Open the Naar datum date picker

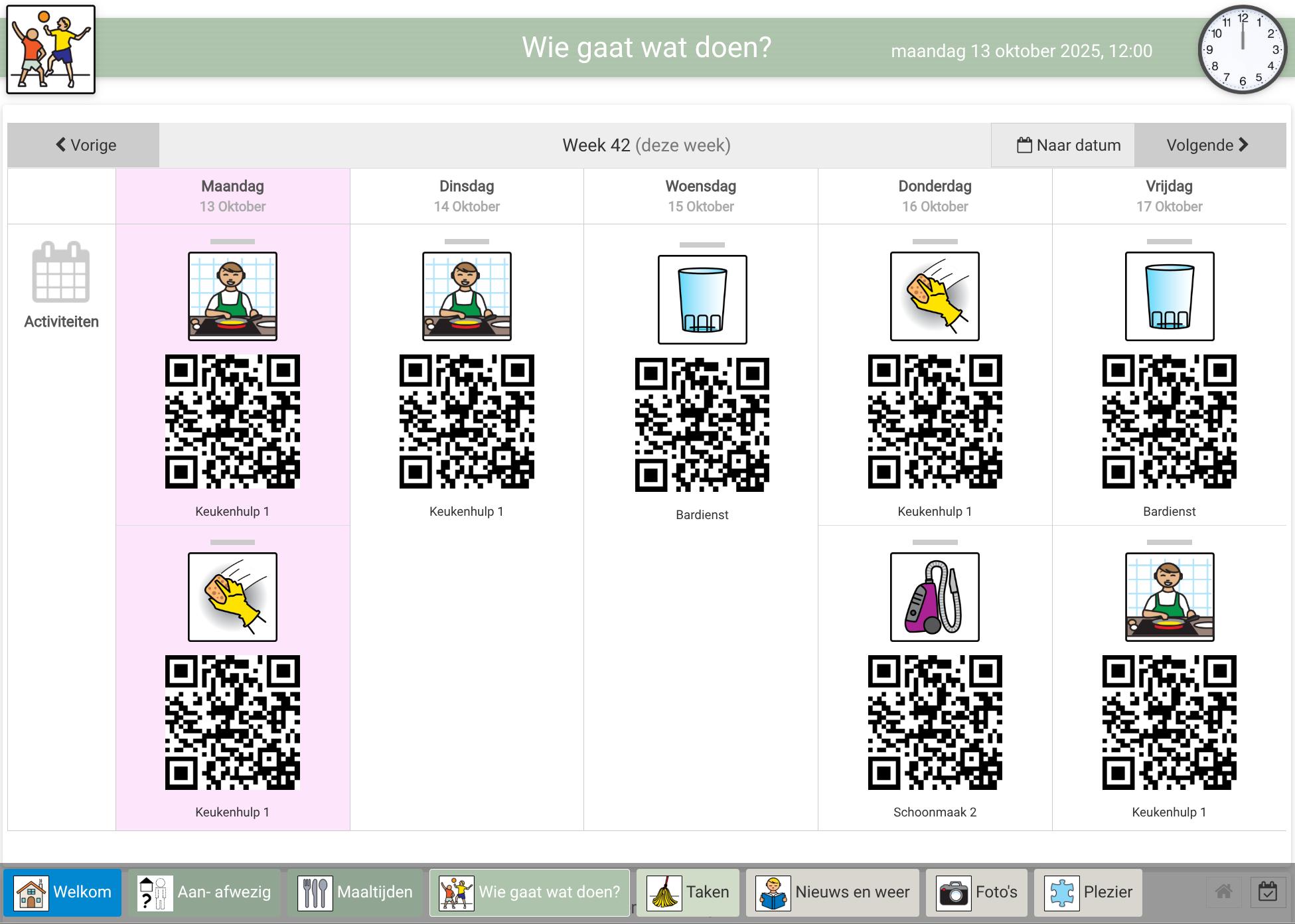click(1068, 145)
